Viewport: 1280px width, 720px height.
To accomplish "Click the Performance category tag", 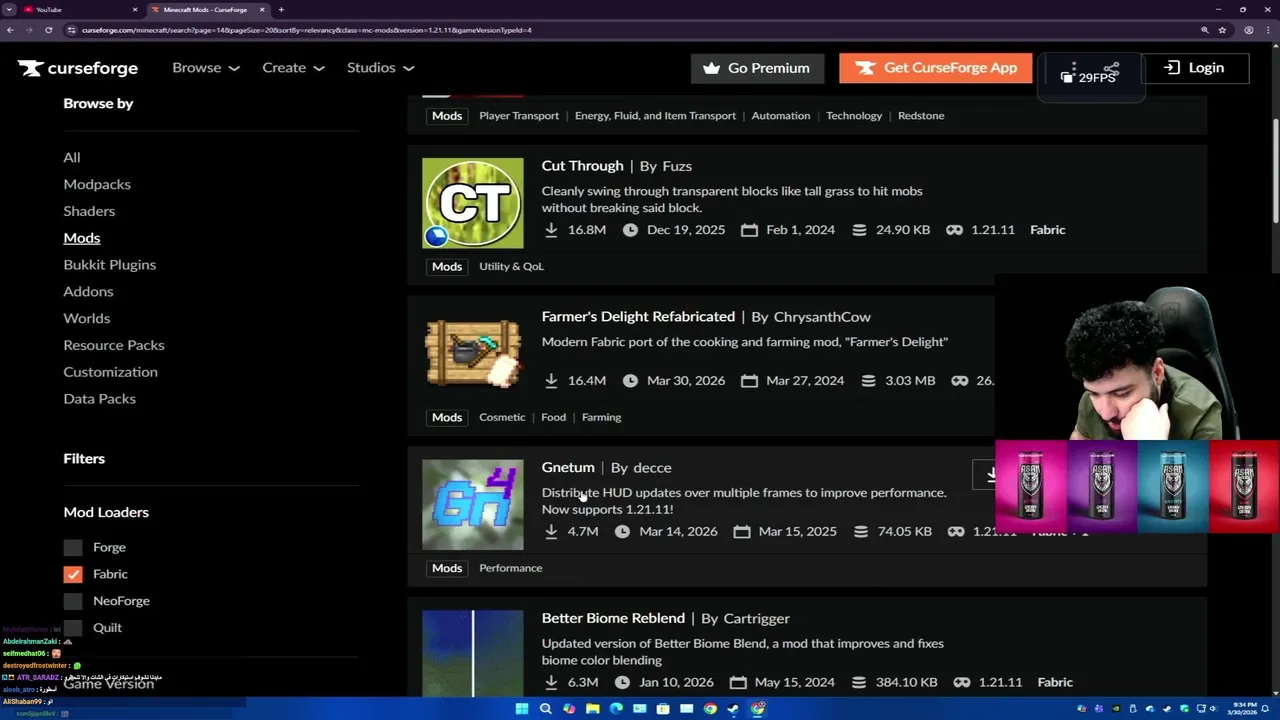I will point(510,568).
